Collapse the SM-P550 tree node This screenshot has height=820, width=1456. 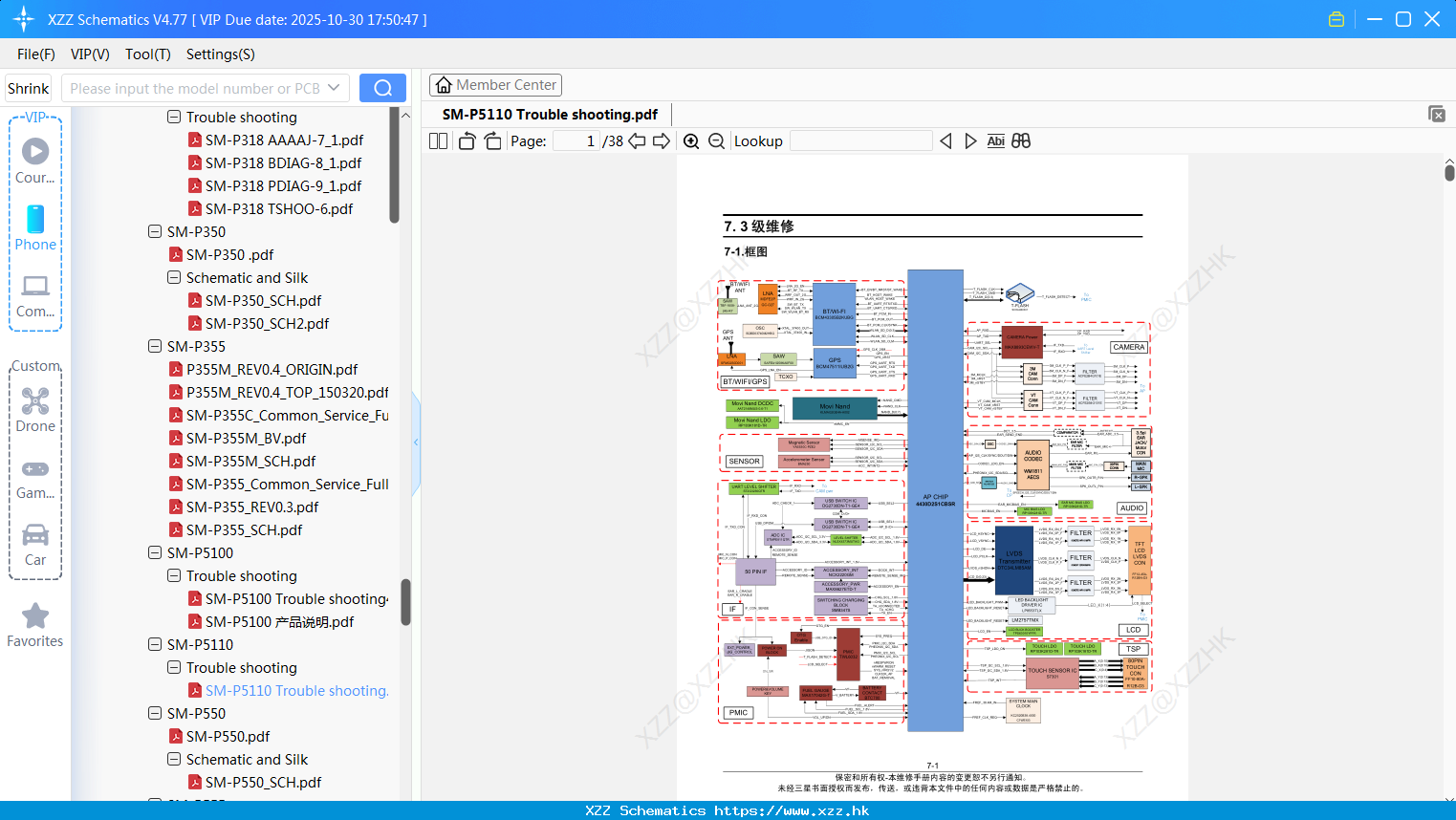point(155,713)
